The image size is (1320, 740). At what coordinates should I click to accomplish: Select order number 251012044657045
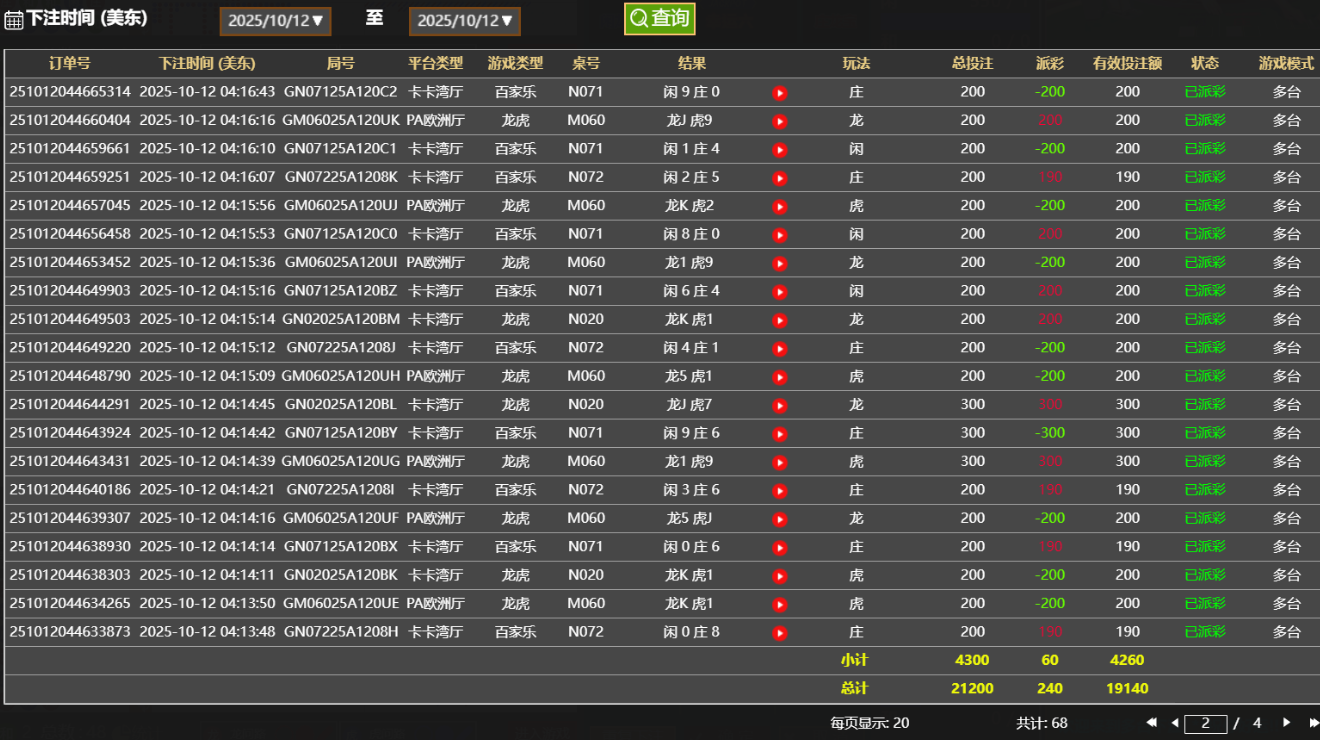pyautogui.click(x=70, y=206)
